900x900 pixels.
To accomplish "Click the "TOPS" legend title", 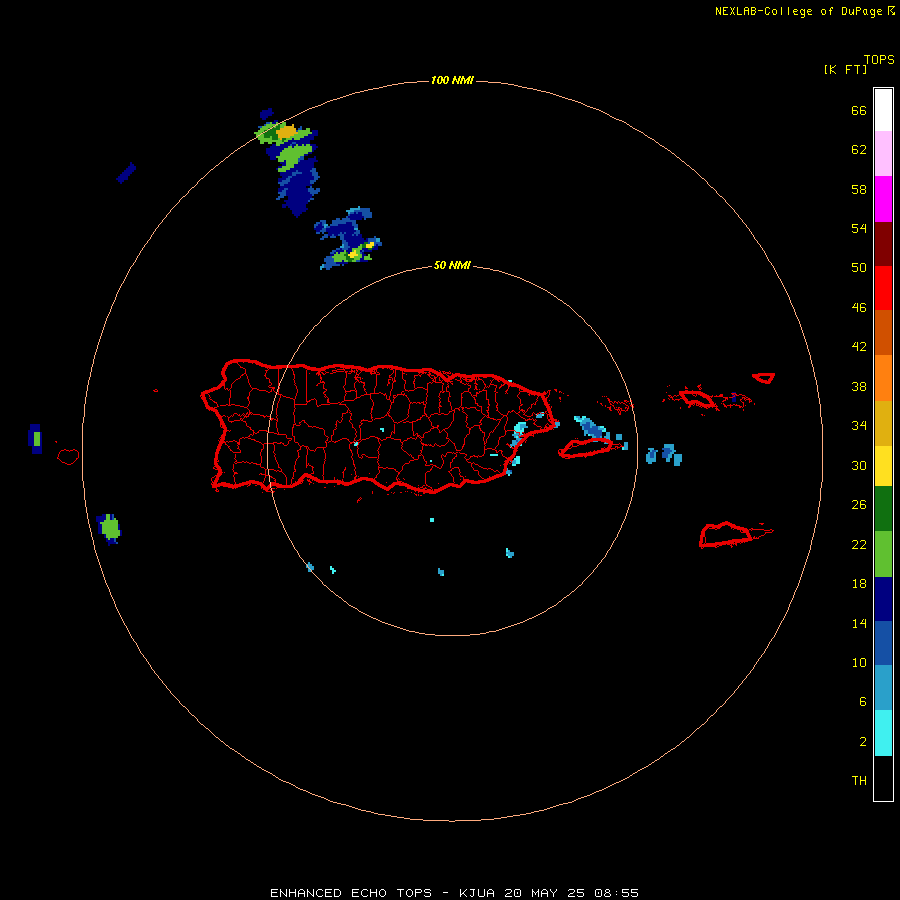I will tap(879, 59).
